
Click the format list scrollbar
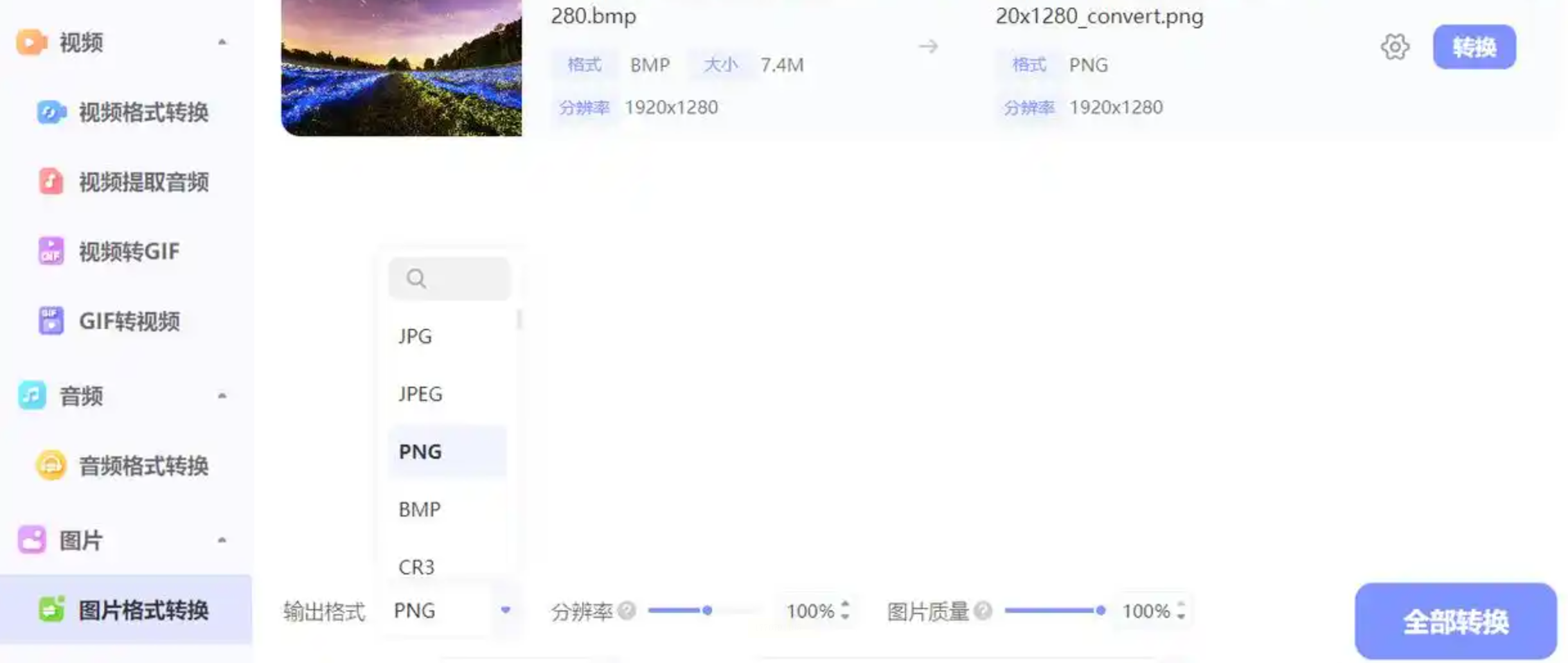519,319
